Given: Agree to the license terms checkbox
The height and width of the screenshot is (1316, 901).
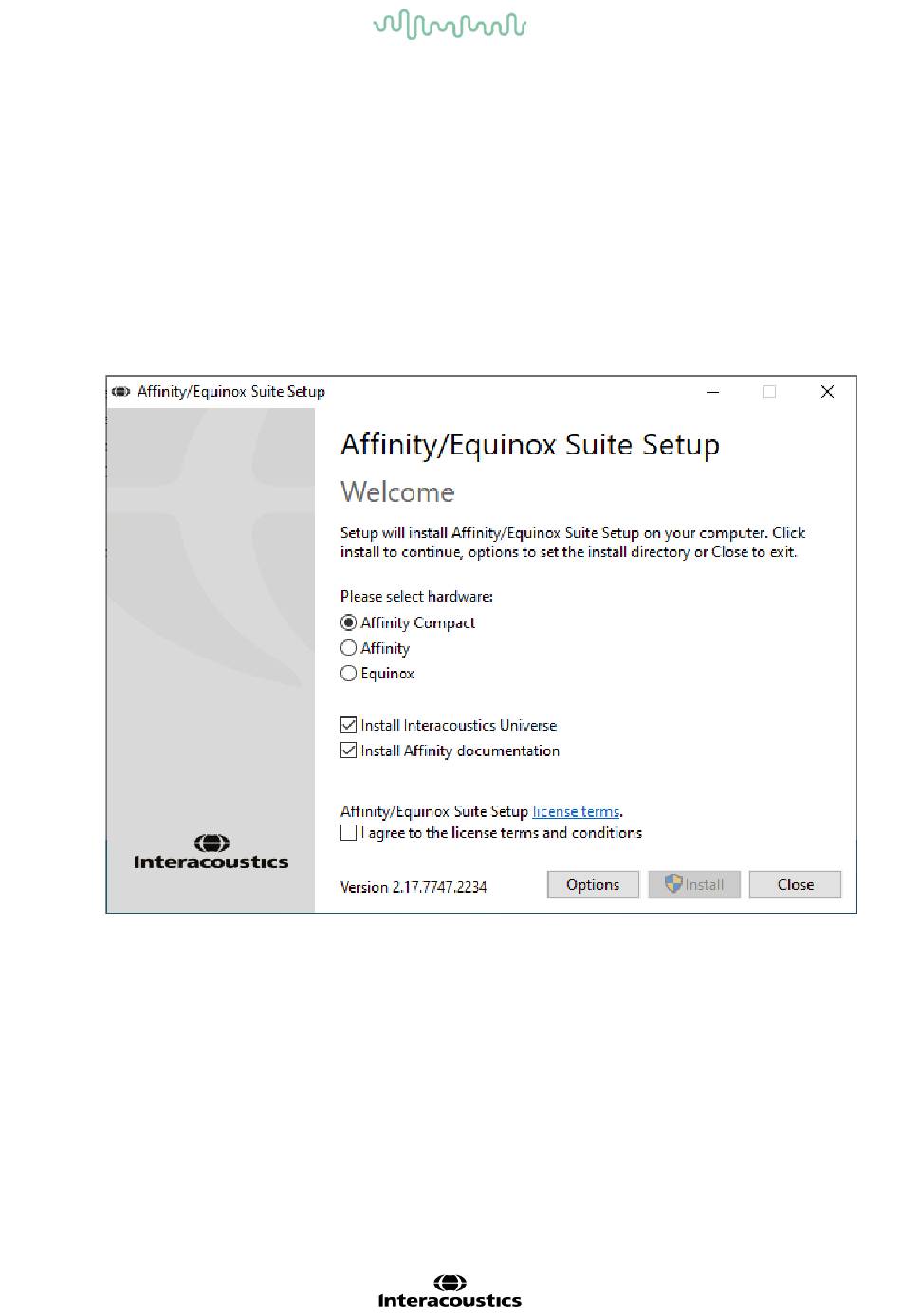Looking at the screenshot, I should (x=348, y=832).
